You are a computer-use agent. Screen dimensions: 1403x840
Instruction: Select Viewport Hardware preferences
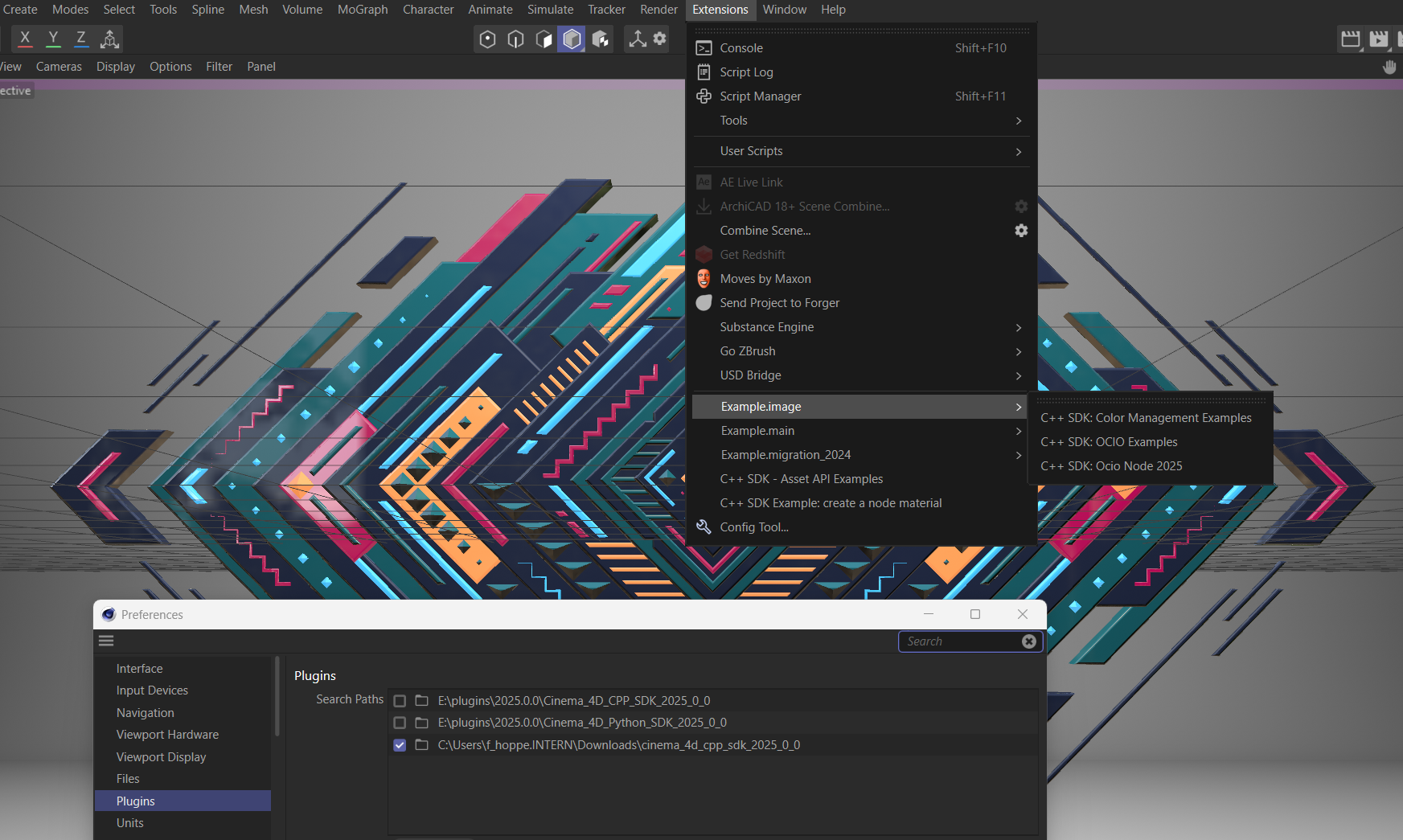pyautogui.click(x=183, y=735)
